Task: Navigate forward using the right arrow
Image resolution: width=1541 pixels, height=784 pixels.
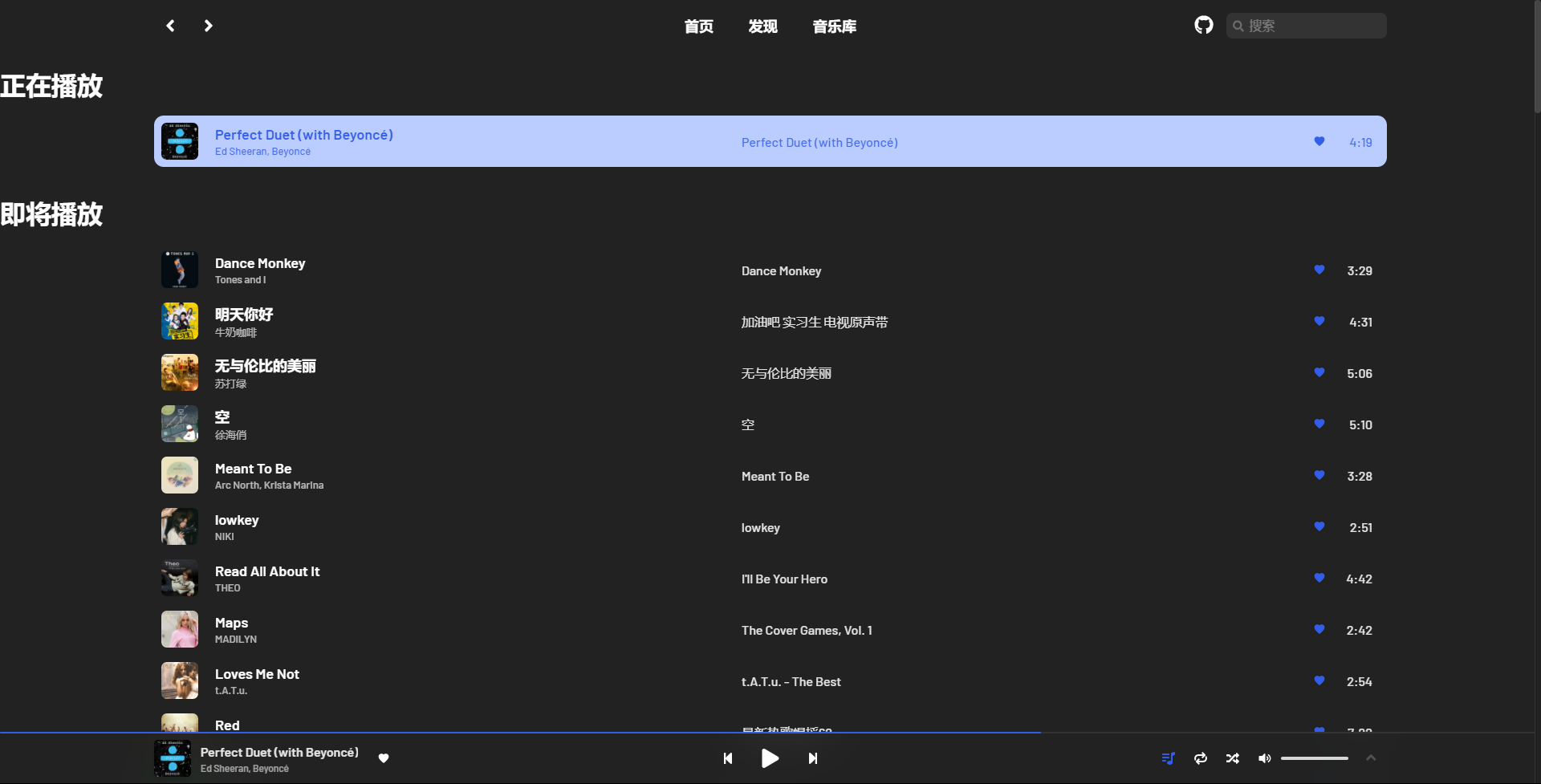Action: point(208,25)
